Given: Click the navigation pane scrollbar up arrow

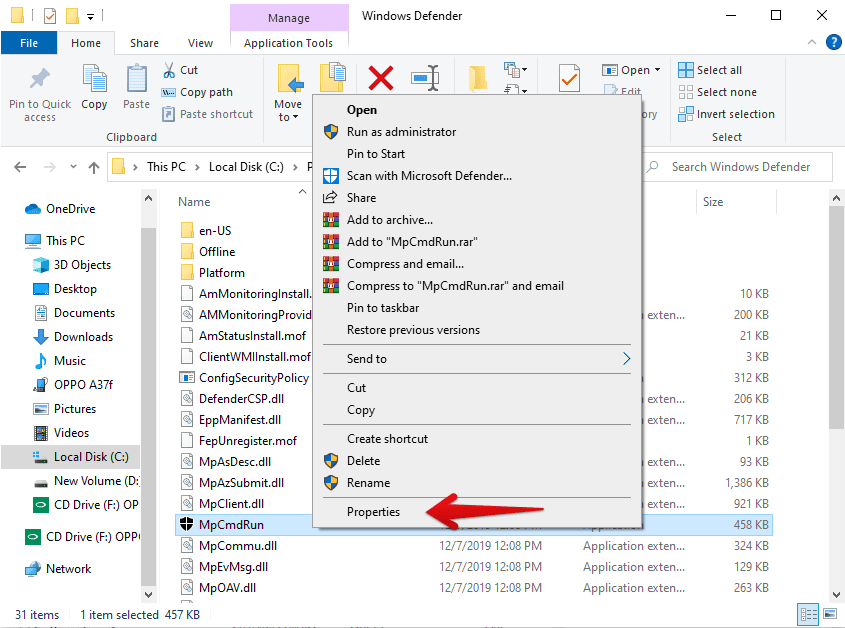Looking at the screenshot, I should tap(148, 199).
